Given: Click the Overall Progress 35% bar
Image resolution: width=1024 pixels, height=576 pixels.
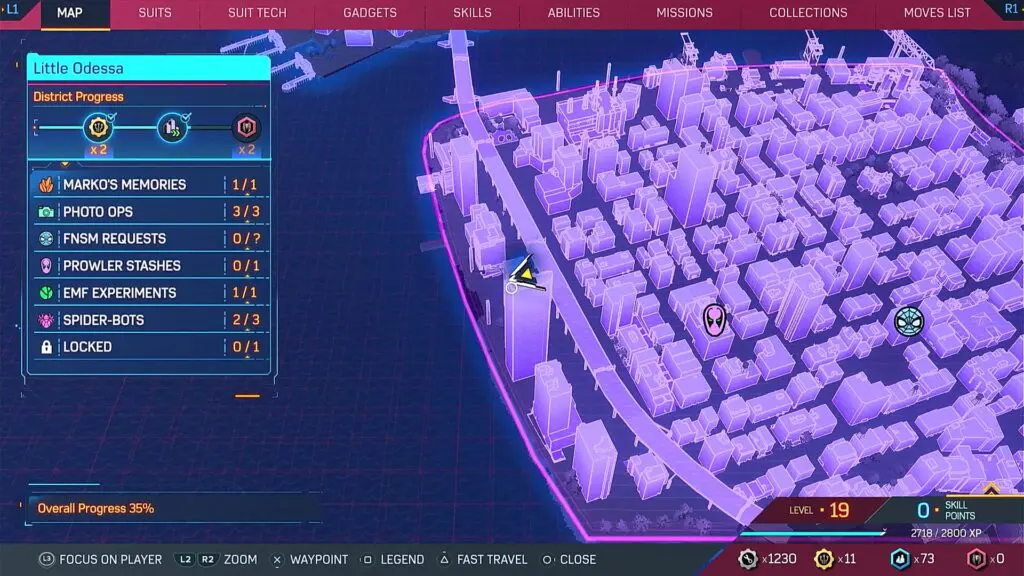Looking at the screenshot, I should pyautogui.click(x=172, y=508).
